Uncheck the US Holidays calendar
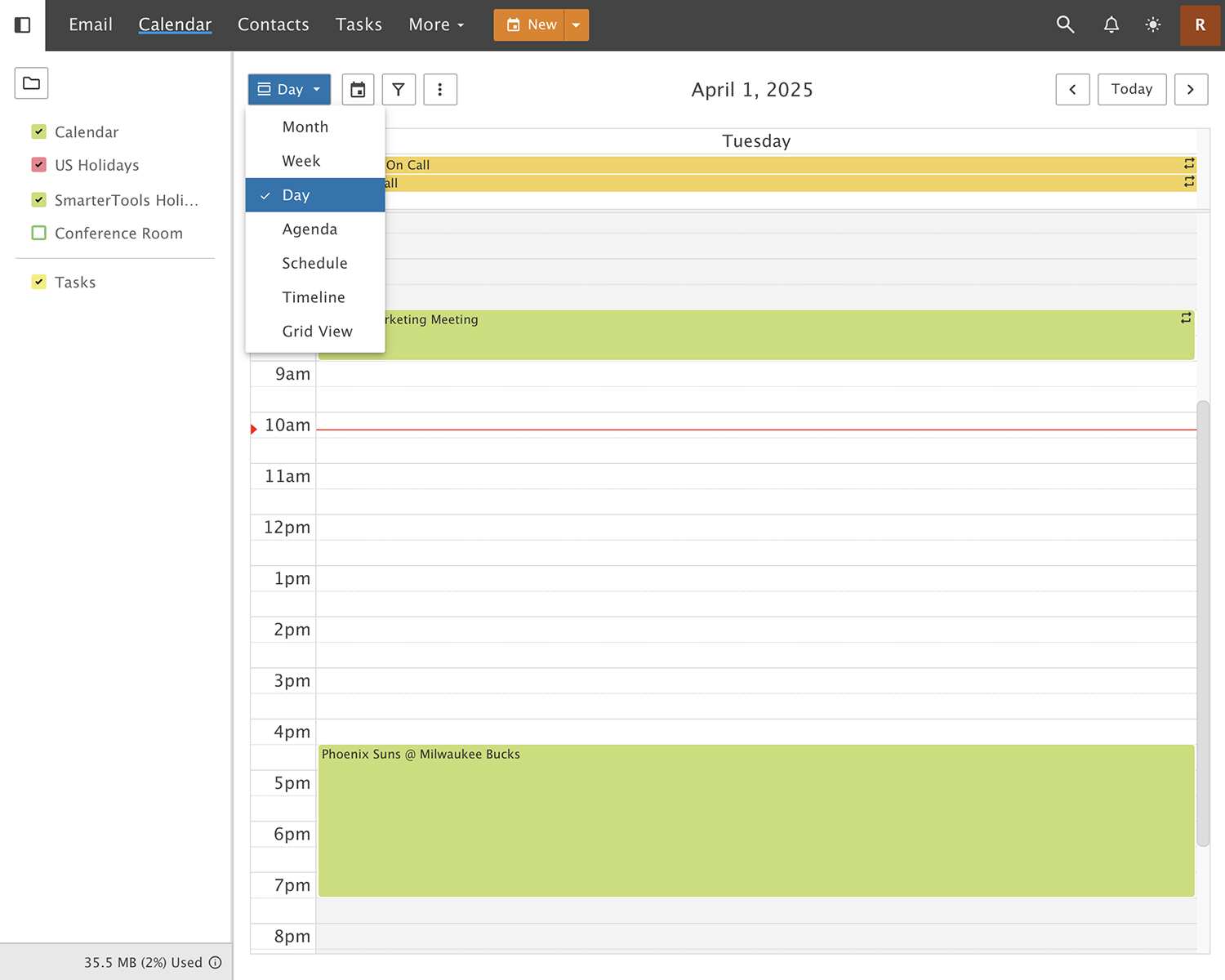The width and height of the screenshot is (1225, 980). click(38, 165)
